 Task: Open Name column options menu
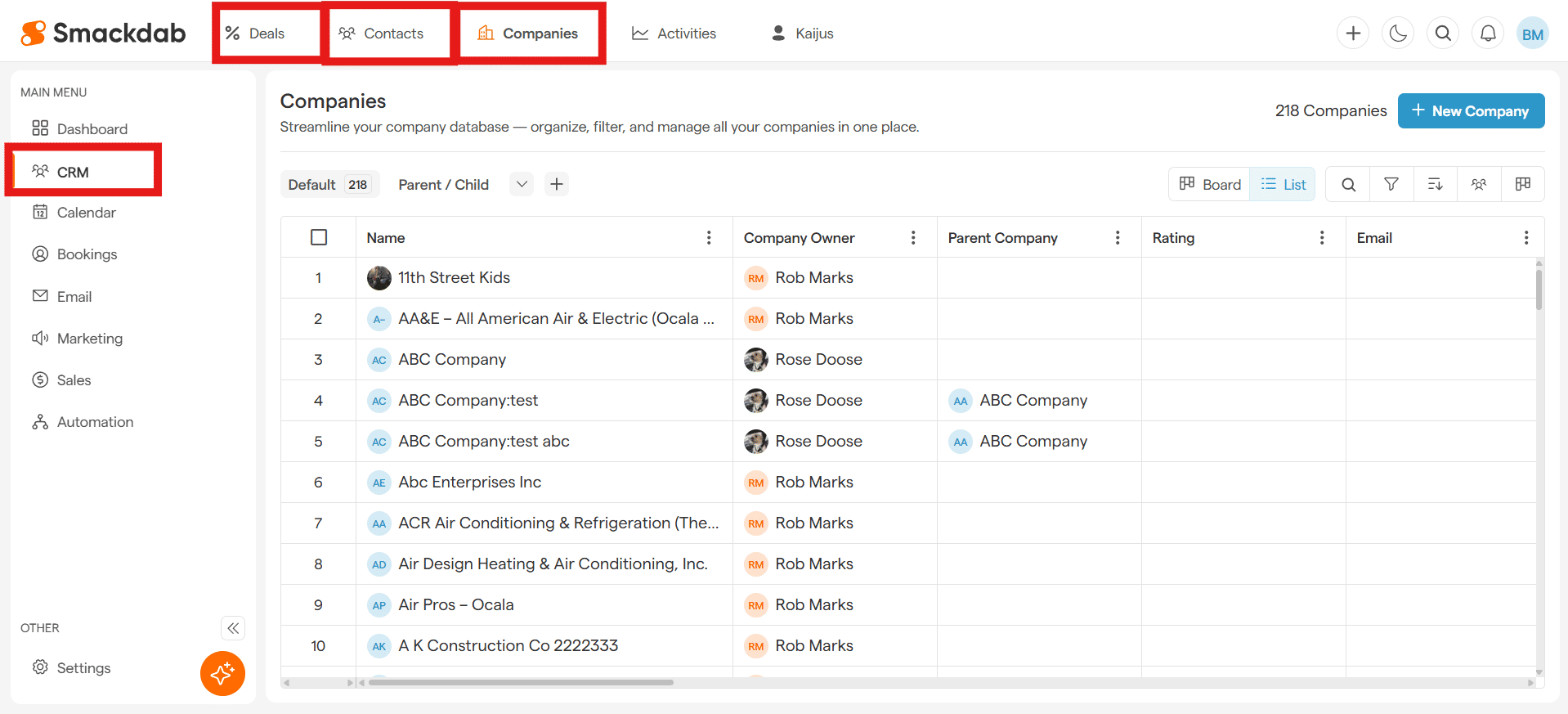(709, 237)
